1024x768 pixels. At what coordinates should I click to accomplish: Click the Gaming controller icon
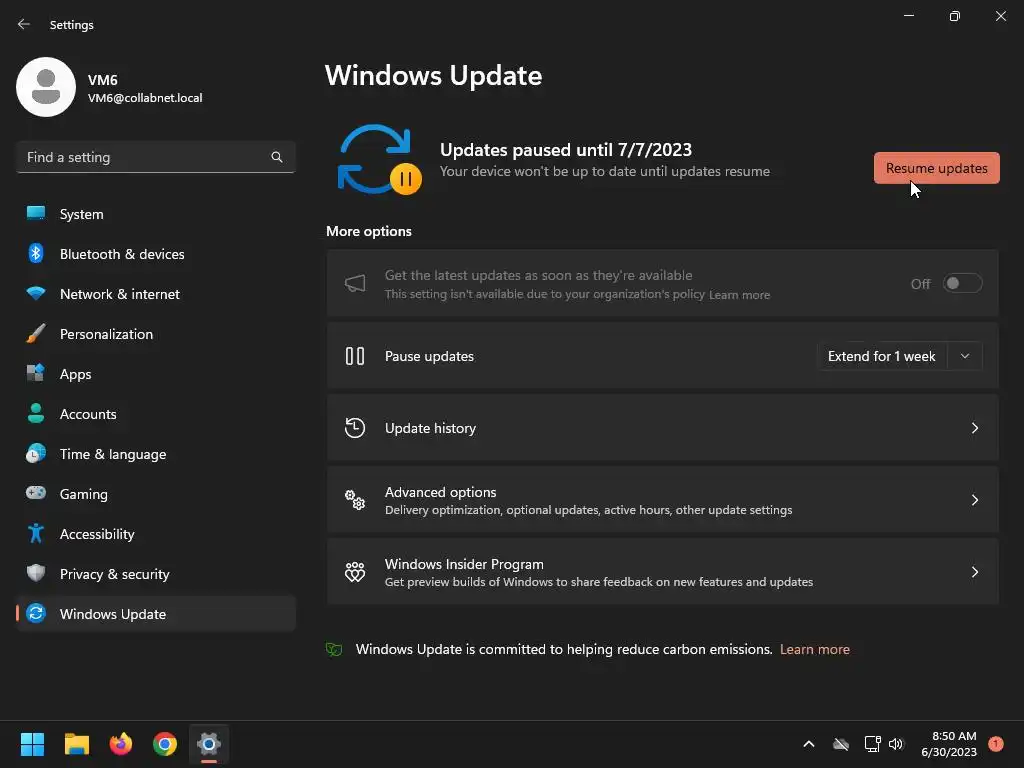[x=36, y=493]
